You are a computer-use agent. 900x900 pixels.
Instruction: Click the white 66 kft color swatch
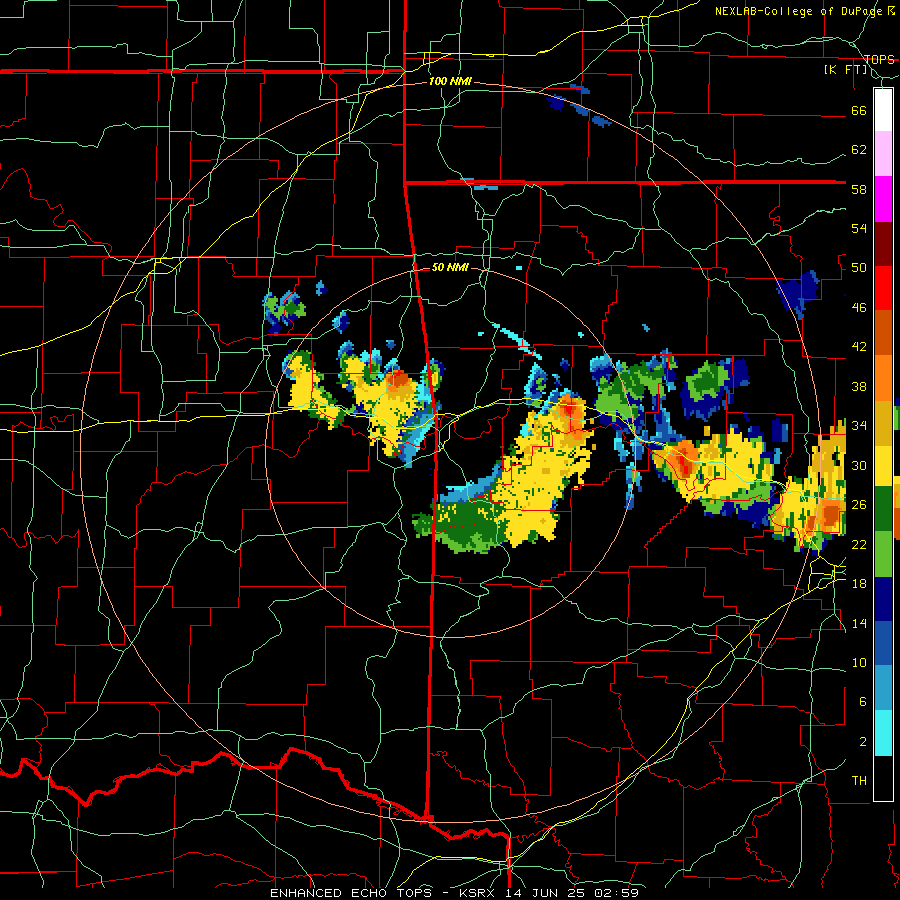coord(883,110)
